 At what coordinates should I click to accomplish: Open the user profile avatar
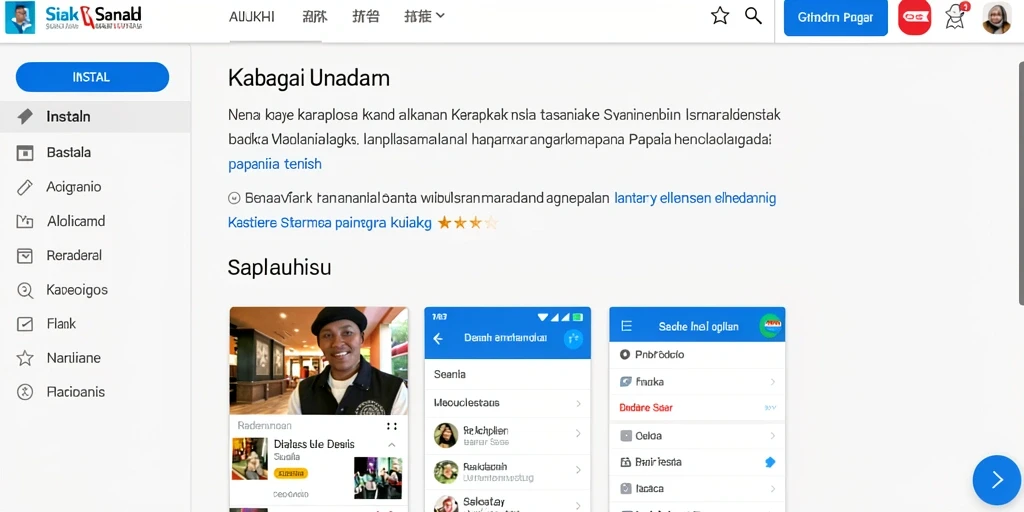coord(997,18)
